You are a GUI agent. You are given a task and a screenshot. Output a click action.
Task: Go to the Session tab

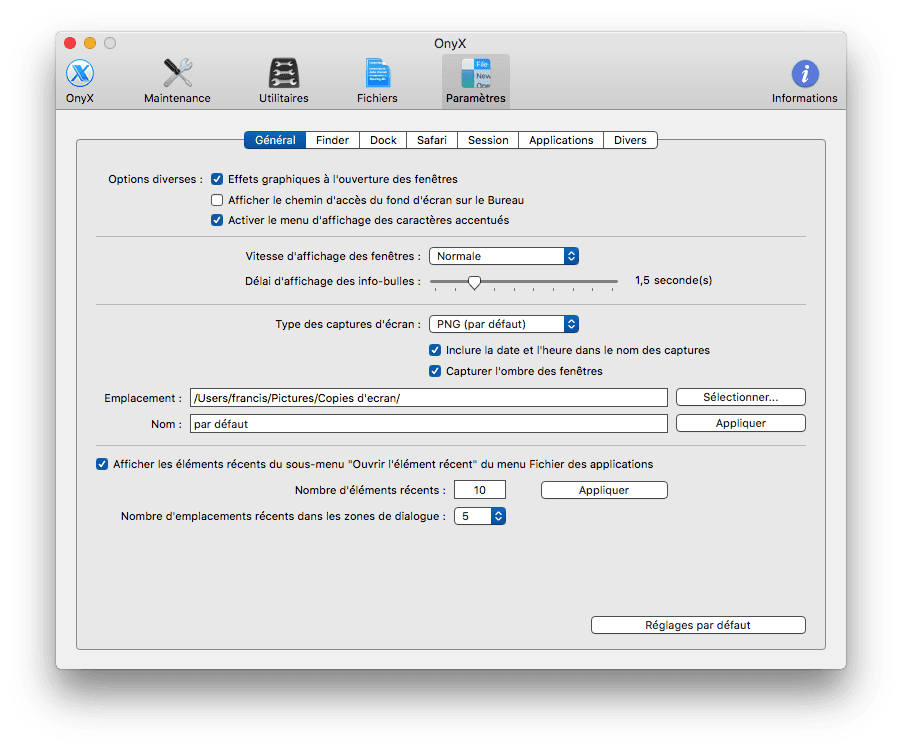[488, 140]
